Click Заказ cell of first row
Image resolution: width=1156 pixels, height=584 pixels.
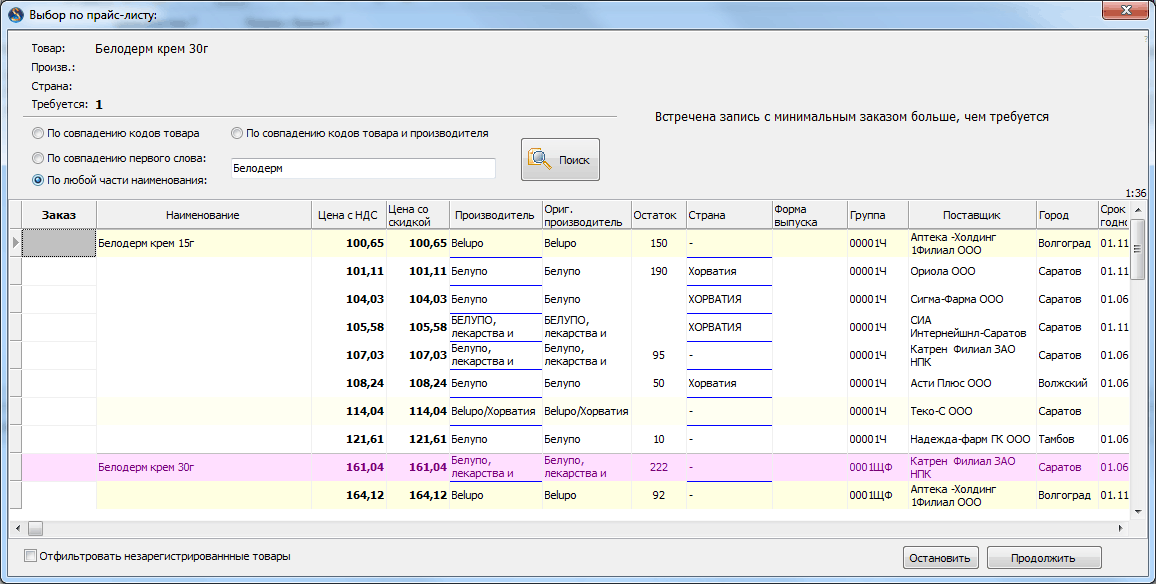tap(59, 243)
